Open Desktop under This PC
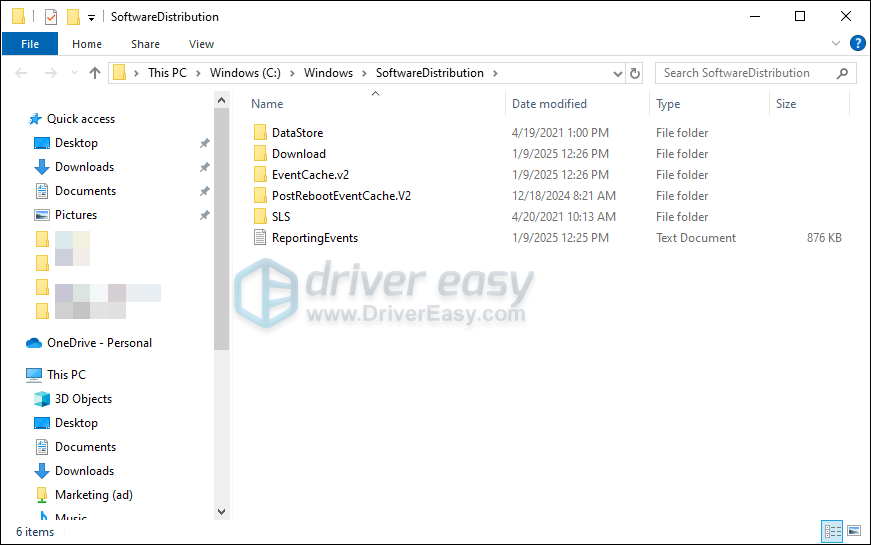This screenshot has width=871, height=545. (x=76, y=423)
